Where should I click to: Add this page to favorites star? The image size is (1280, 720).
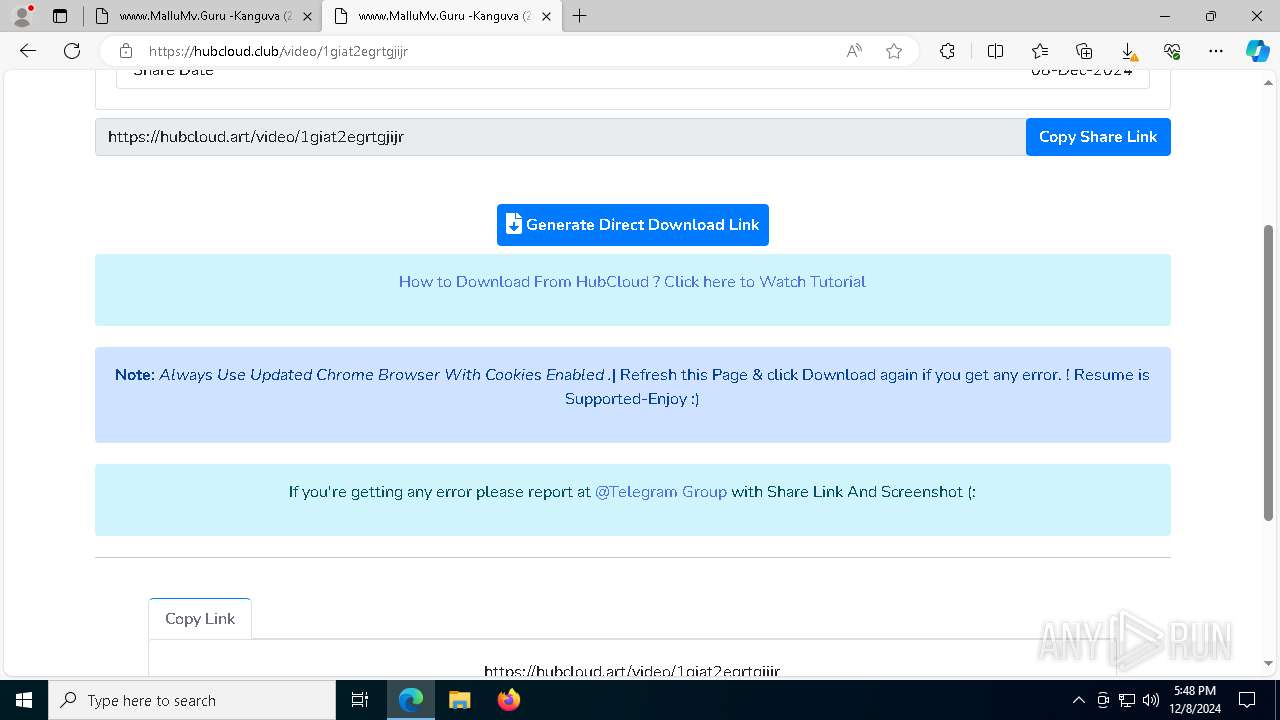pos(894,51)
